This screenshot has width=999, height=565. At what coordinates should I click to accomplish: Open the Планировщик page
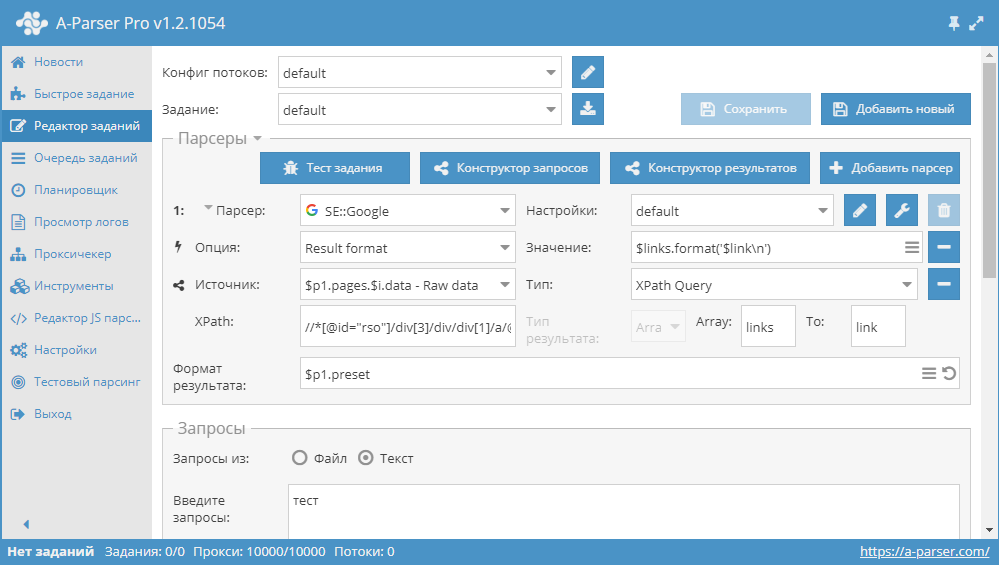(x=76, y=190)
